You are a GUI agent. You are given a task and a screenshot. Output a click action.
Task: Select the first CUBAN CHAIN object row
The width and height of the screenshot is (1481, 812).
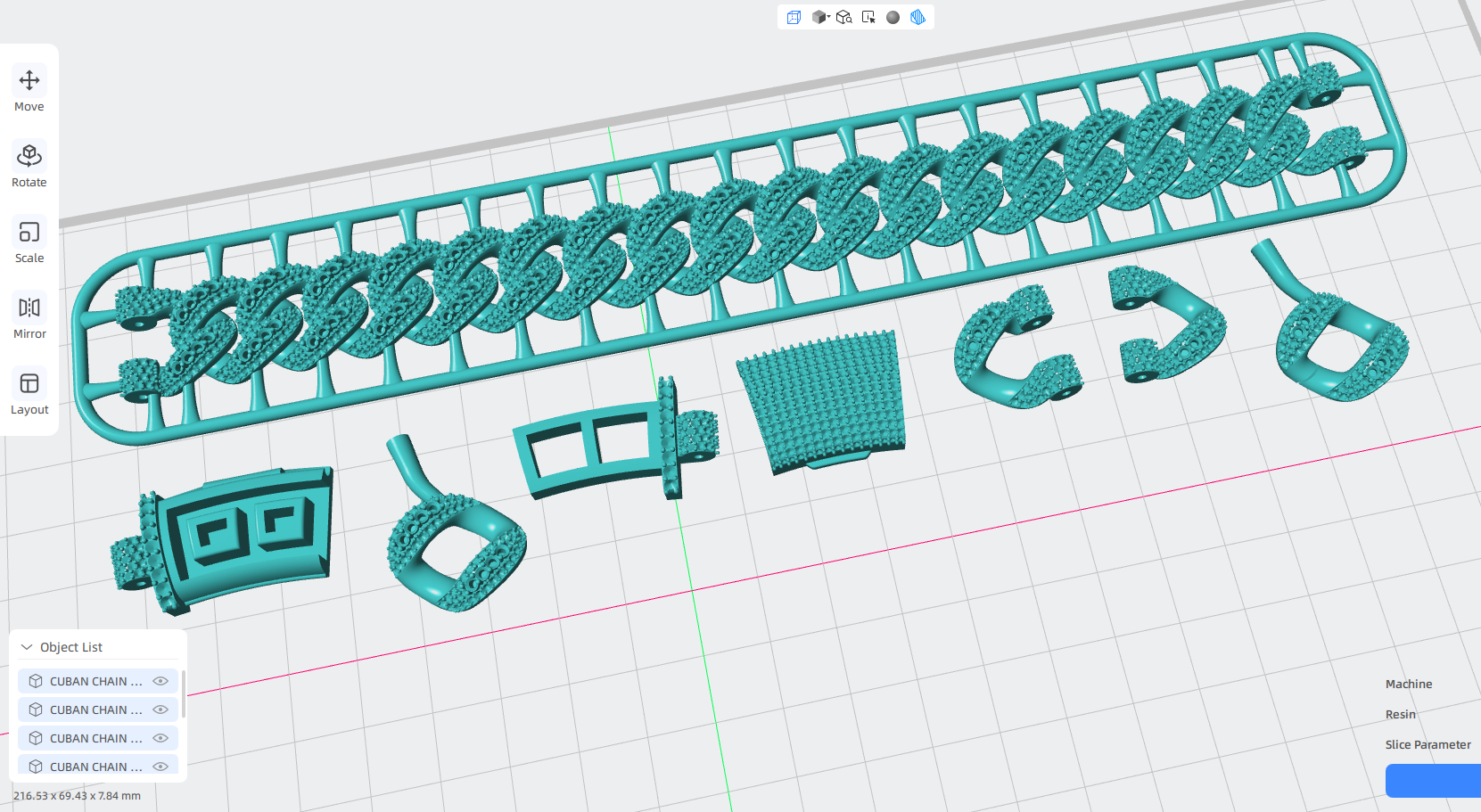pos(98,681)
